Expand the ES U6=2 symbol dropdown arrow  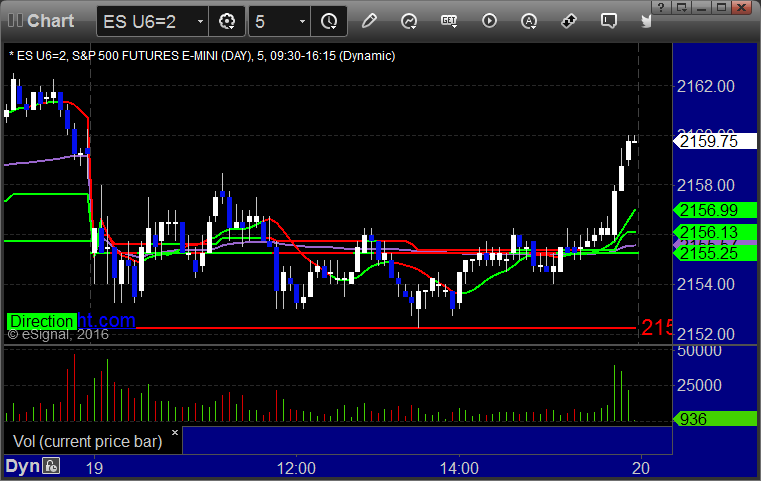coord(200,21)
